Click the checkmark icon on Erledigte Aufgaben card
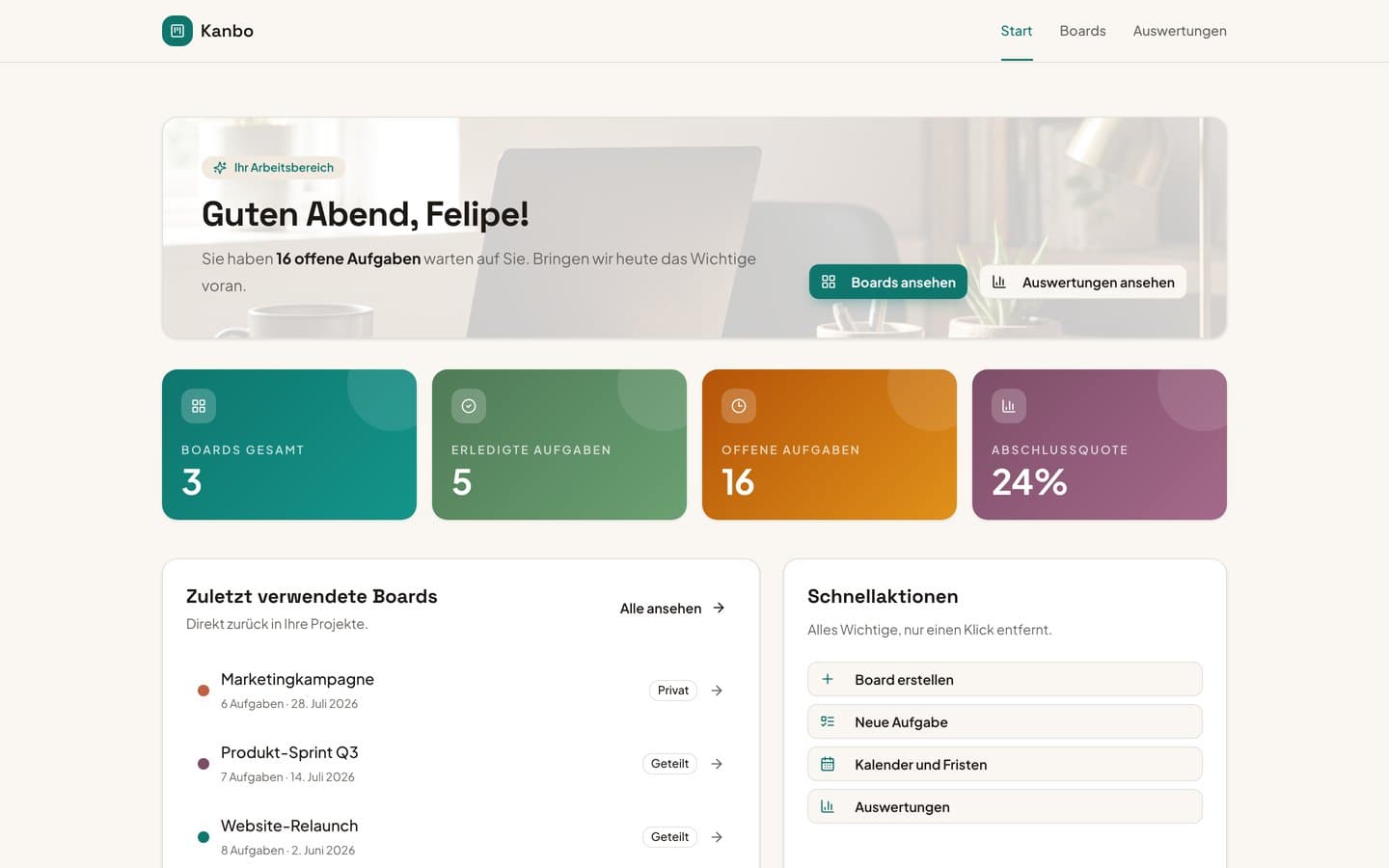This screenshot has width=1389, height=868. pos(469,406)
